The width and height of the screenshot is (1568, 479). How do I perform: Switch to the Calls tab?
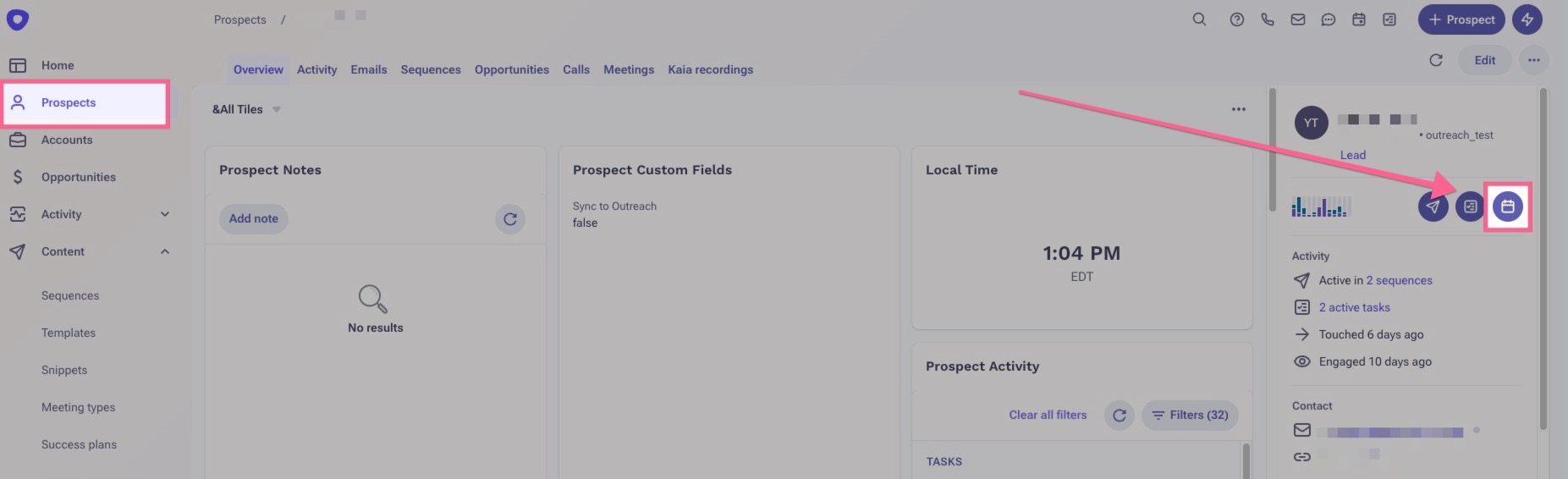(x=576, y=69)
